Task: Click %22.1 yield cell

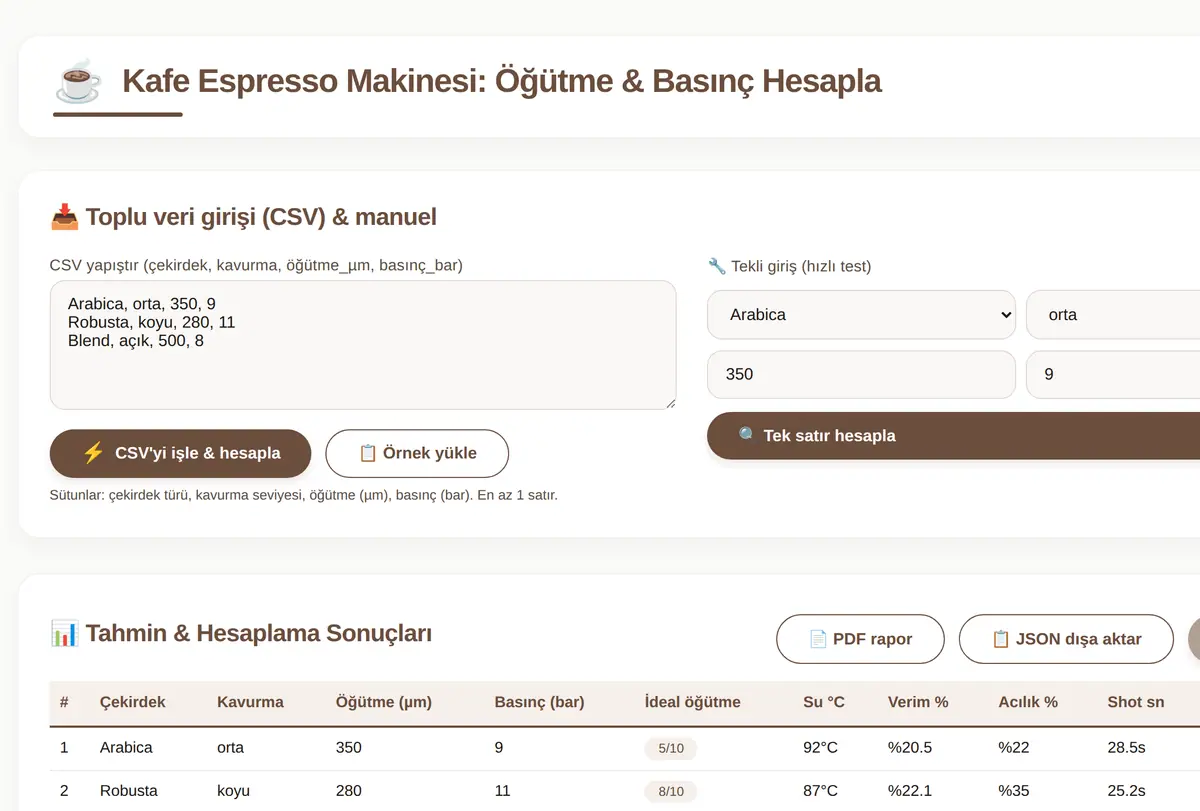Action: (910, 790)
